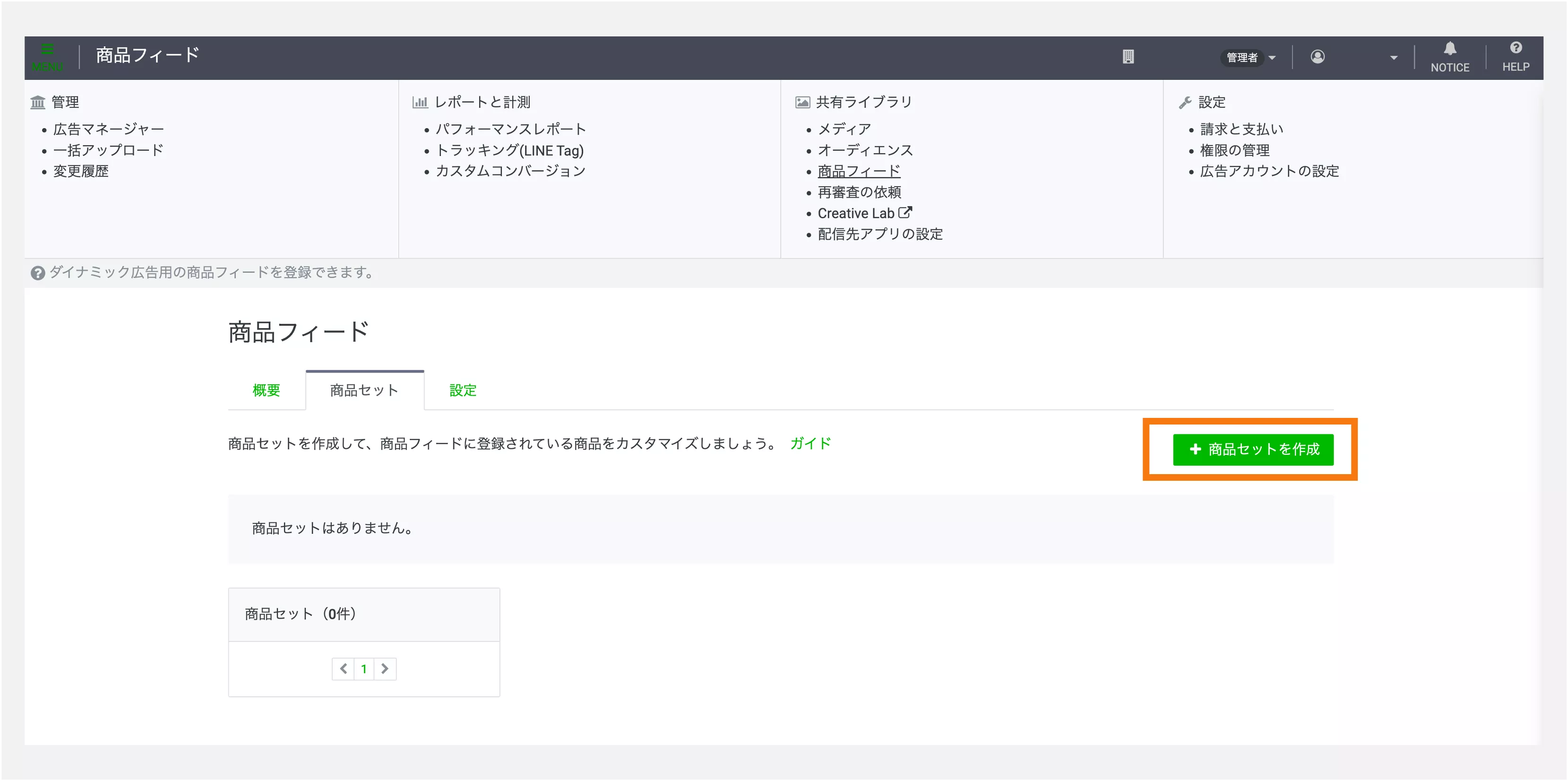This screenshot has width=1568, height=780.
Task: Open Creative Lab external link
Action: pyautogui.click(x=864, y=213)
